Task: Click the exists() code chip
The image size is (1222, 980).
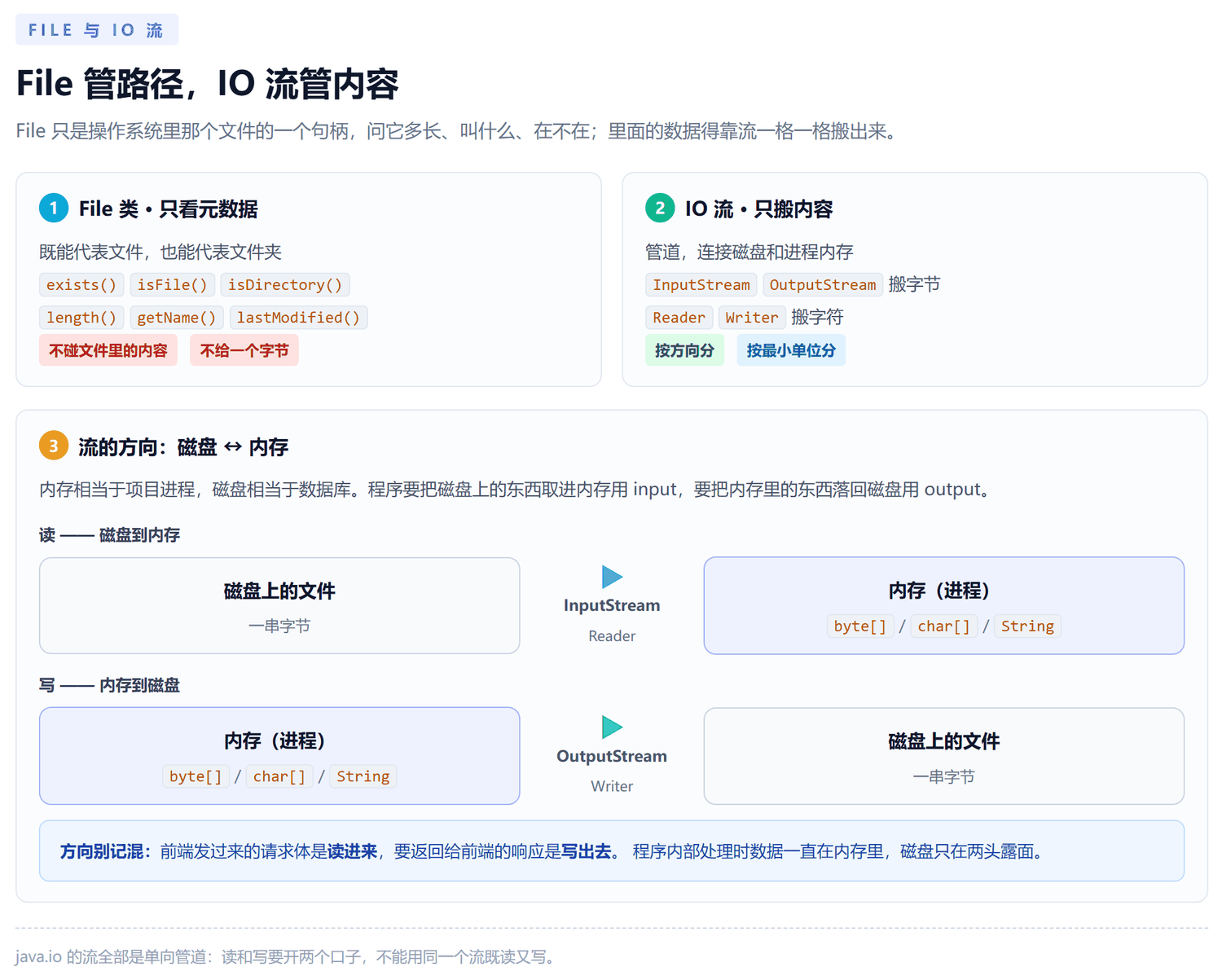Action: (x=81, y=284)
